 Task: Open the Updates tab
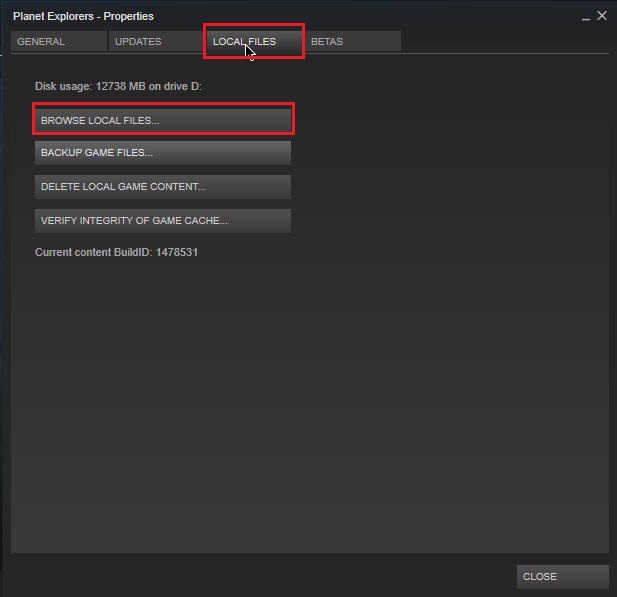click(157, 41)
